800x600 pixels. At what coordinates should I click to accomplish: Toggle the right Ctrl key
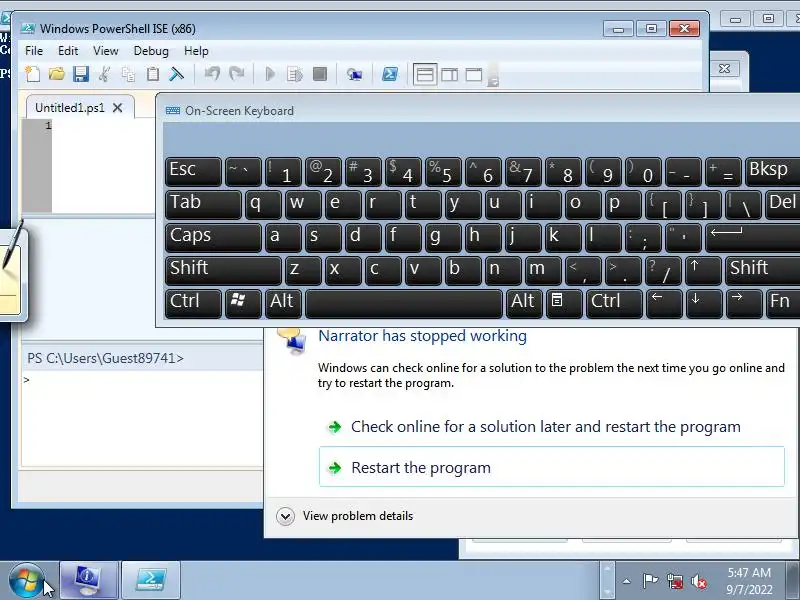[x=614, y=304]
